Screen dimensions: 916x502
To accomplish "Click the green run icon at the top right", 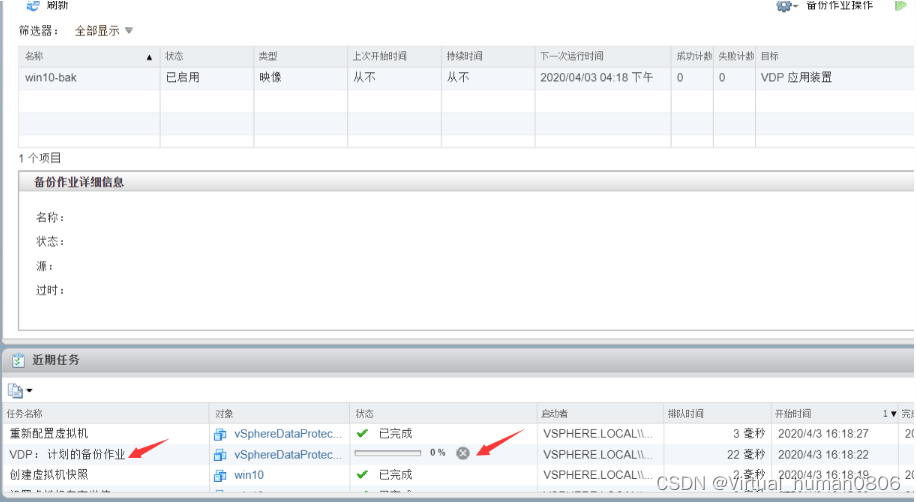I will 900,6.
